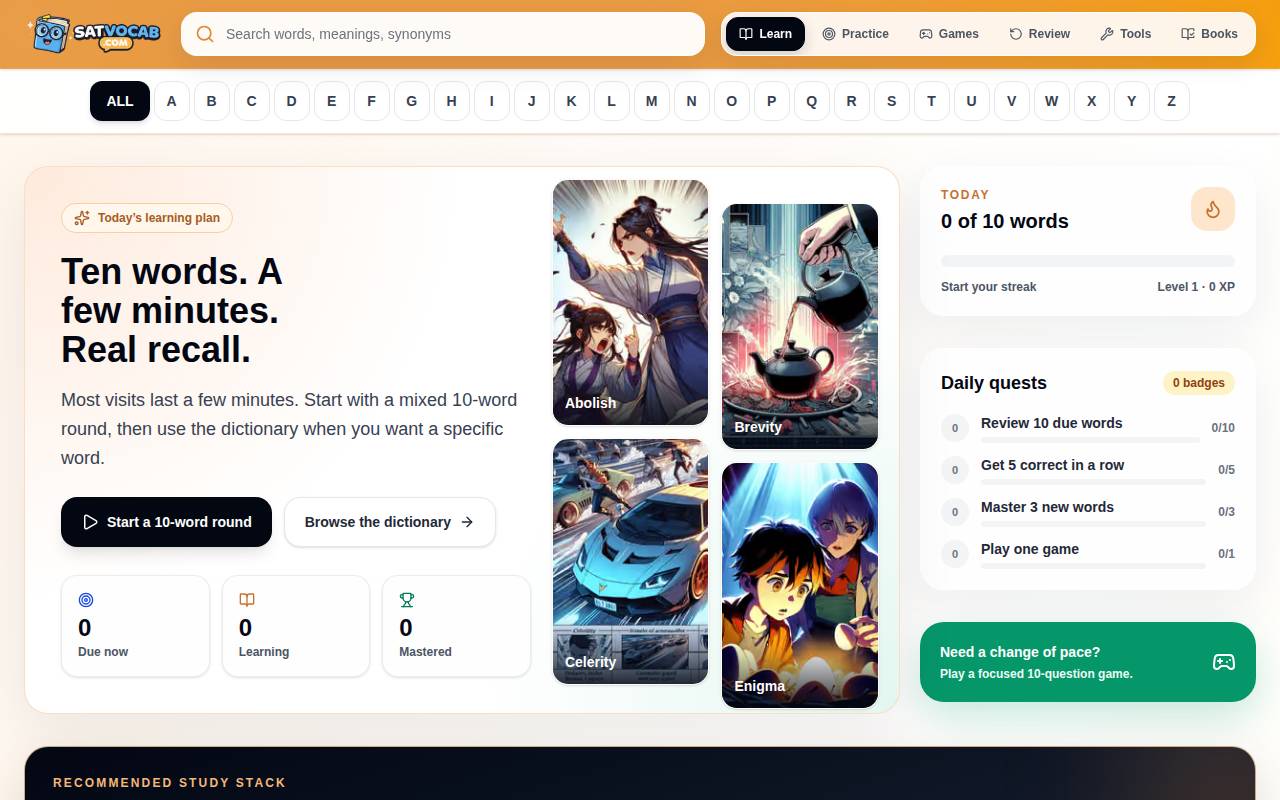Image resolution: width=1280 pixels, height=800 pixels.
Task: Click the Master 3 new words quest
Action: pyautogui.click(x=1088, y=512)
